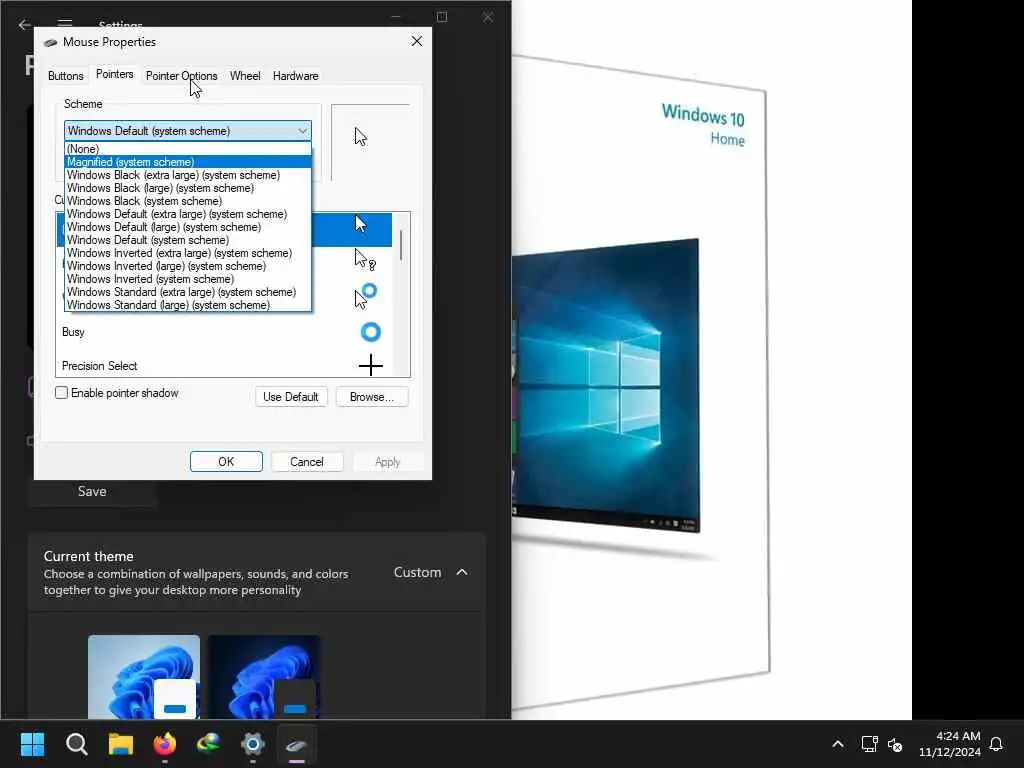1024x768 pixels.
Task: Select Windows Inverted (large) scheme
Action: [x=188, y=266]
